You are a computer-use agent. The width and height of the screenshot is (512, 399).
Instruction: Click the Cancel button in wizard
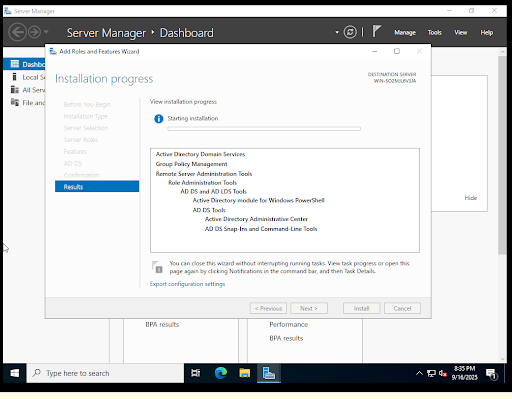402,308
